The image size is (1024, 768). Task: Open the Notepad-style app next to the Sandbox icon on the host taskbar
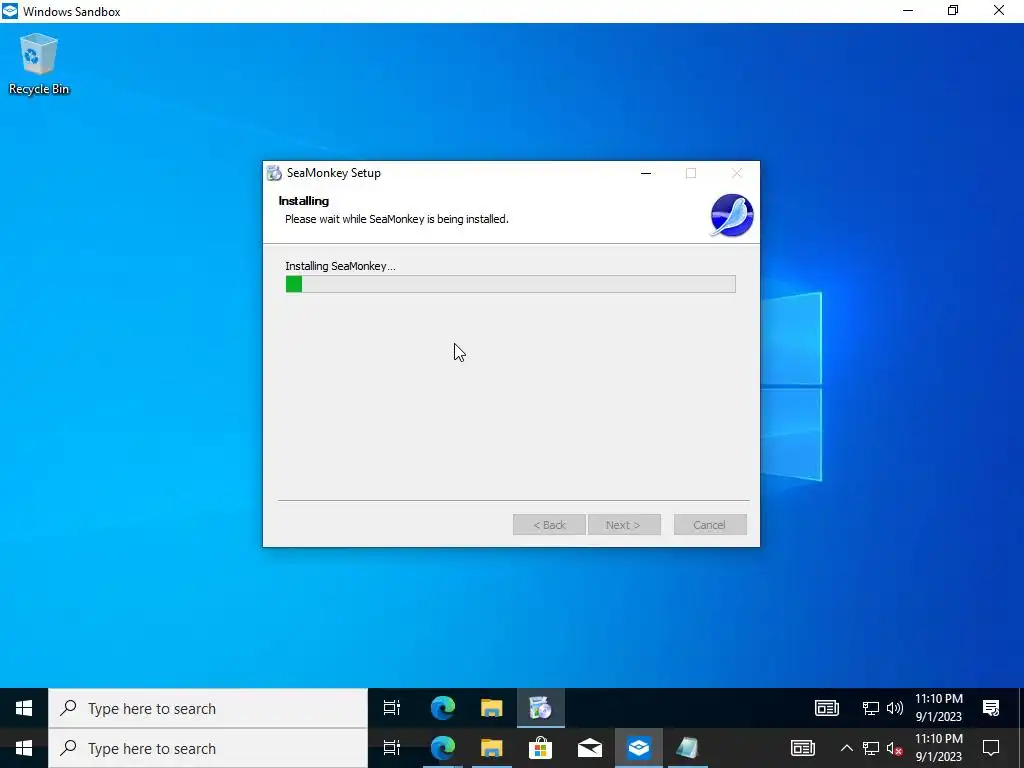(688, 748)
